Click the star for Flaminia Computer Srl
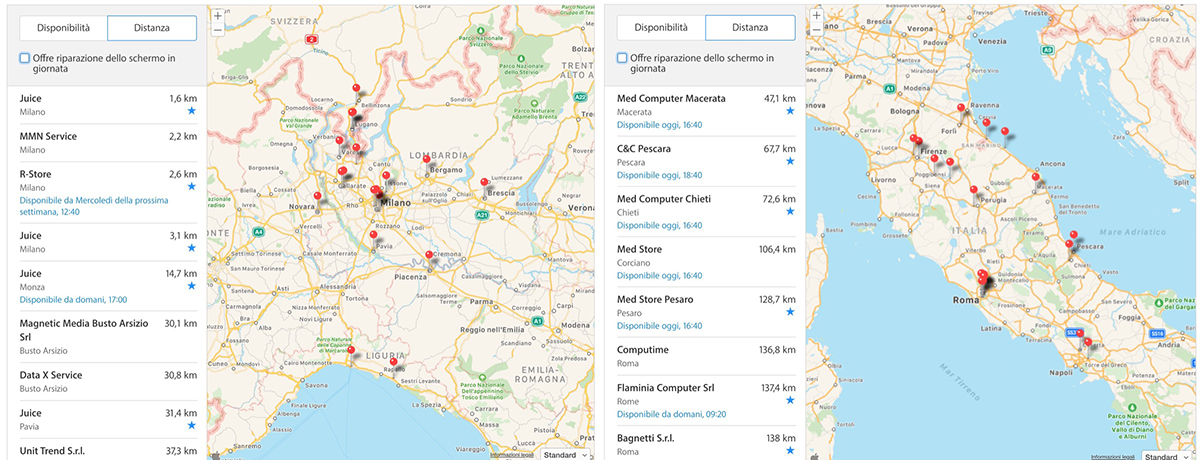Screen dimensions: 1200x460 pos(790,400)
